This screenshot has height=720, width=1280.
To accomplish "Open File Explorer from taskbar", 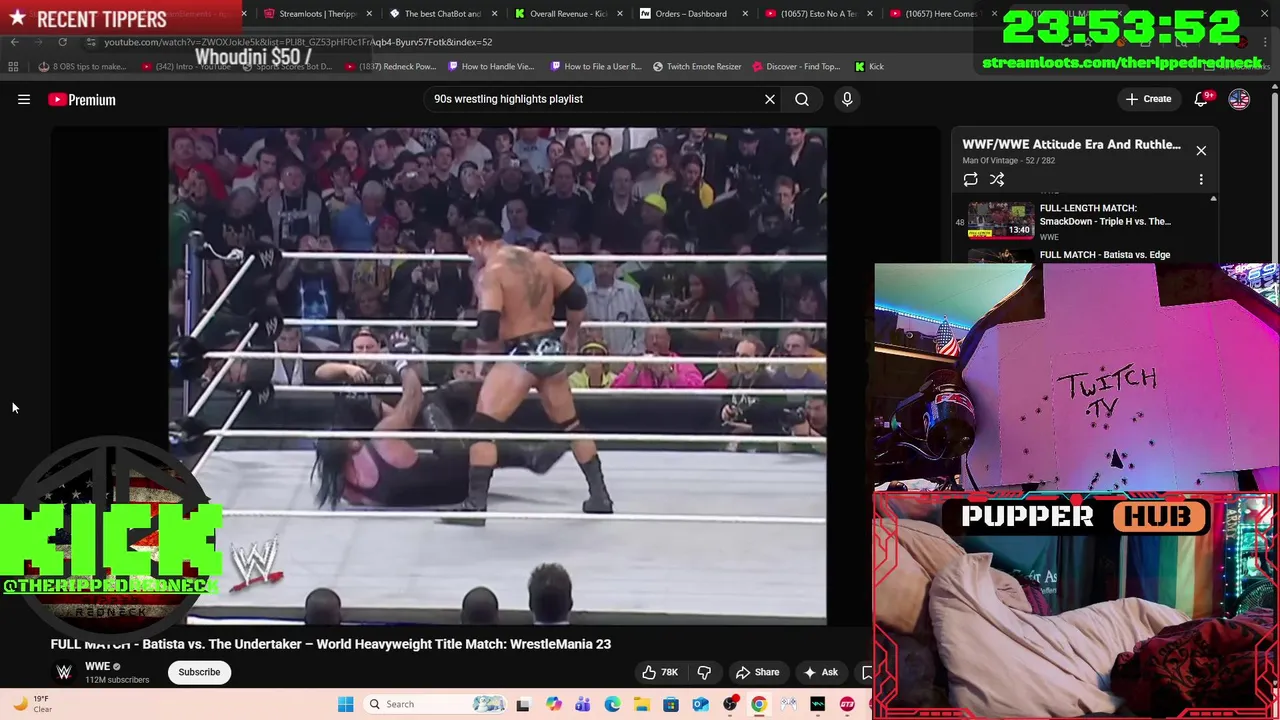I will [641, 704].
